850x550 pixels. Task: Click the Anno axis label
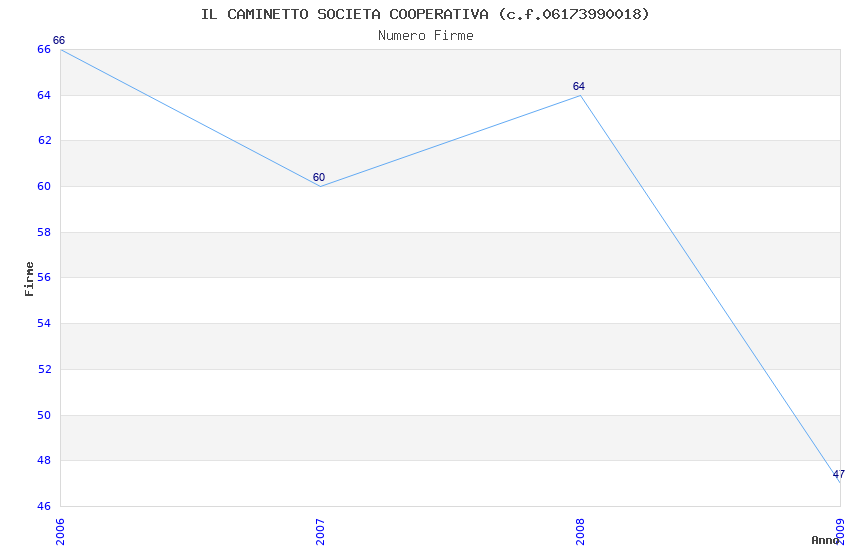coord(825,540)
